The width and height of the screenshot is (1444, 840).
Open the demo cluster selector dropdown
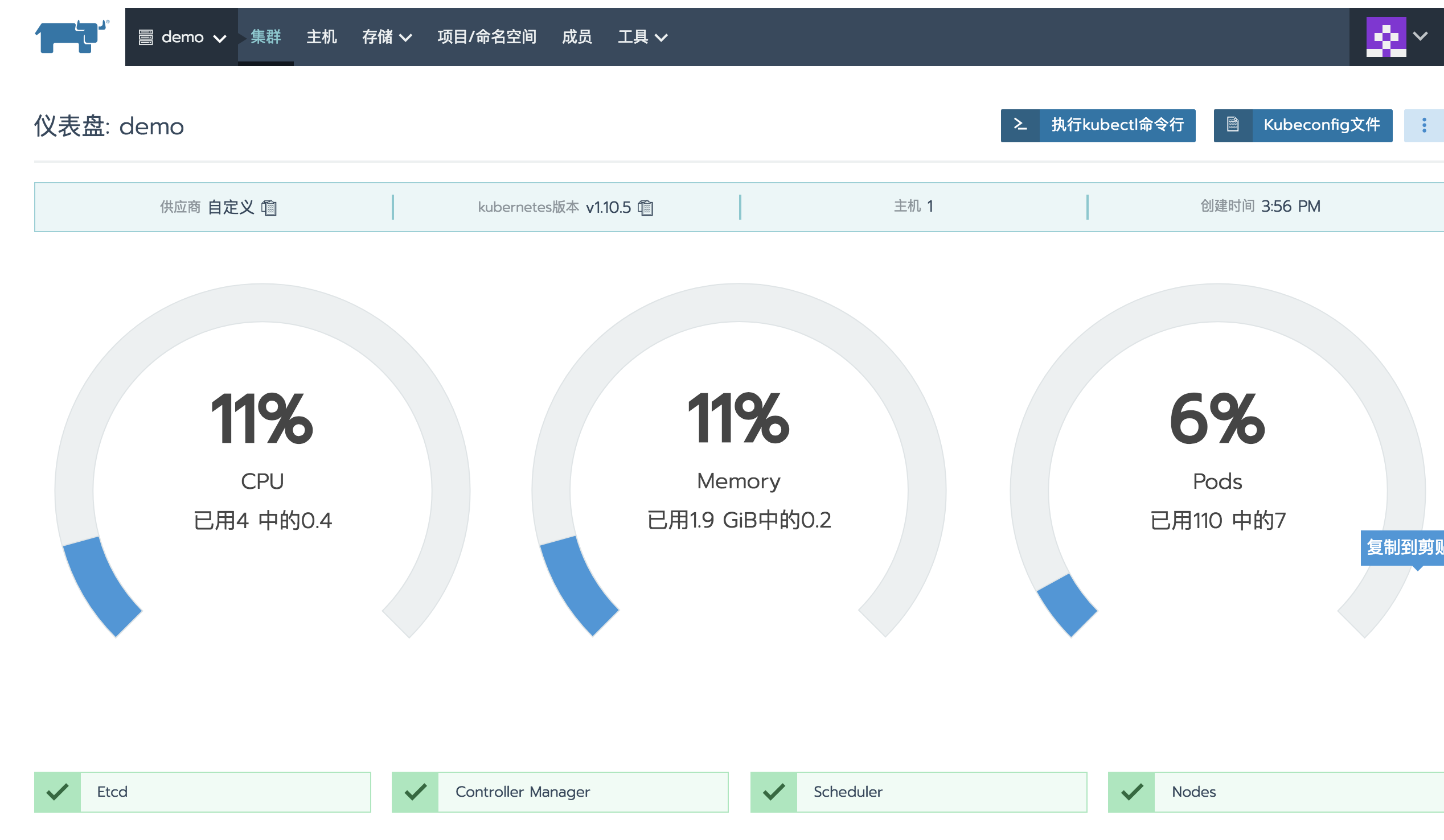click(182, 37)
